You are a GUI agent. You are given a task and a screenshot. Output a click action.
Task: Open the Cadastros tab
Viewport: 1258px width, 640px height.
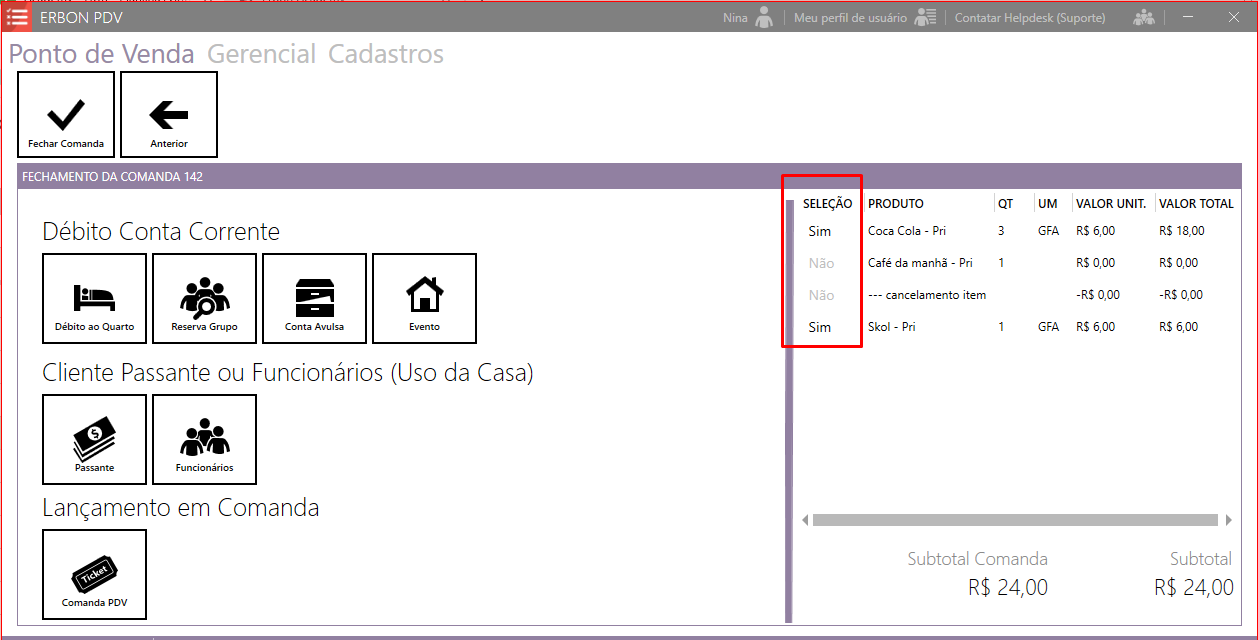[386, 54]
